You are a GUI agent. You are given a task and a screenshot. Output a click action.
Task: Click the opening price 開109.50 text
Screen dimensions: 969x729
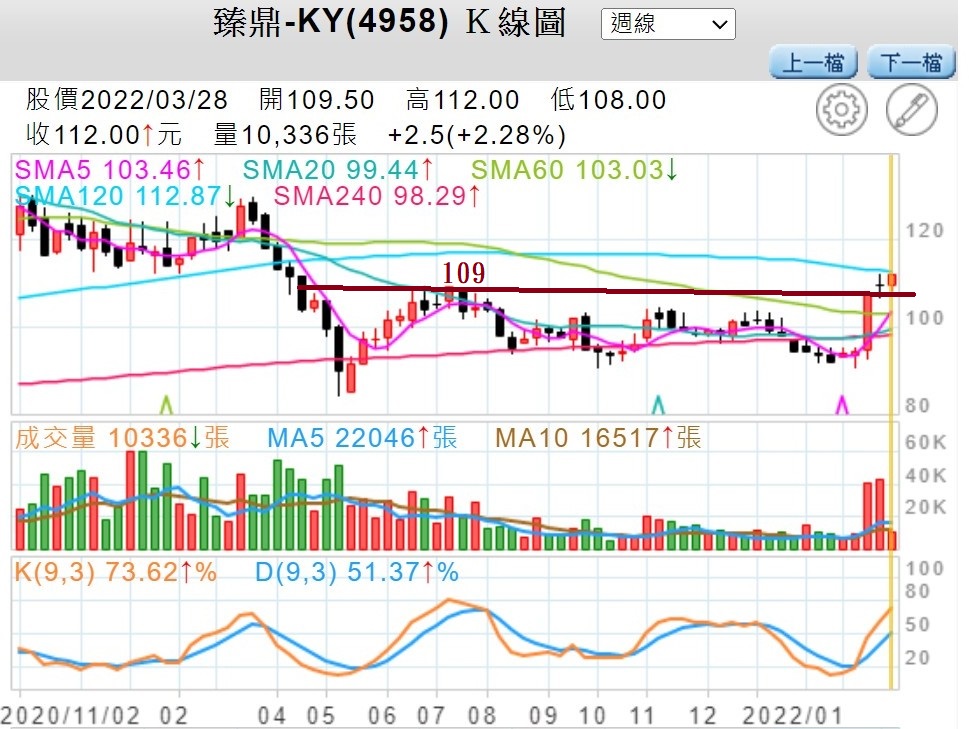pyautogui.click(x=317, y=100)
